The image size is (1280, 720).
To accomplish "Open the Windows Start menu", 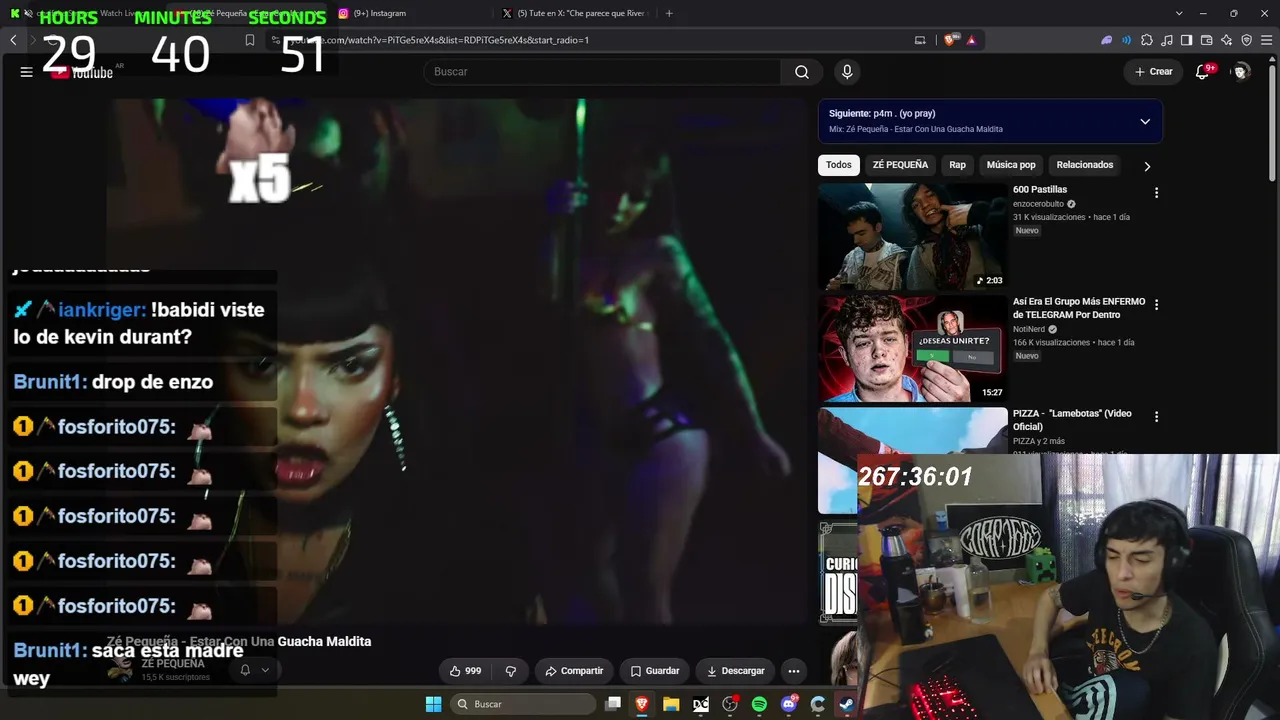I will (433, 704).
